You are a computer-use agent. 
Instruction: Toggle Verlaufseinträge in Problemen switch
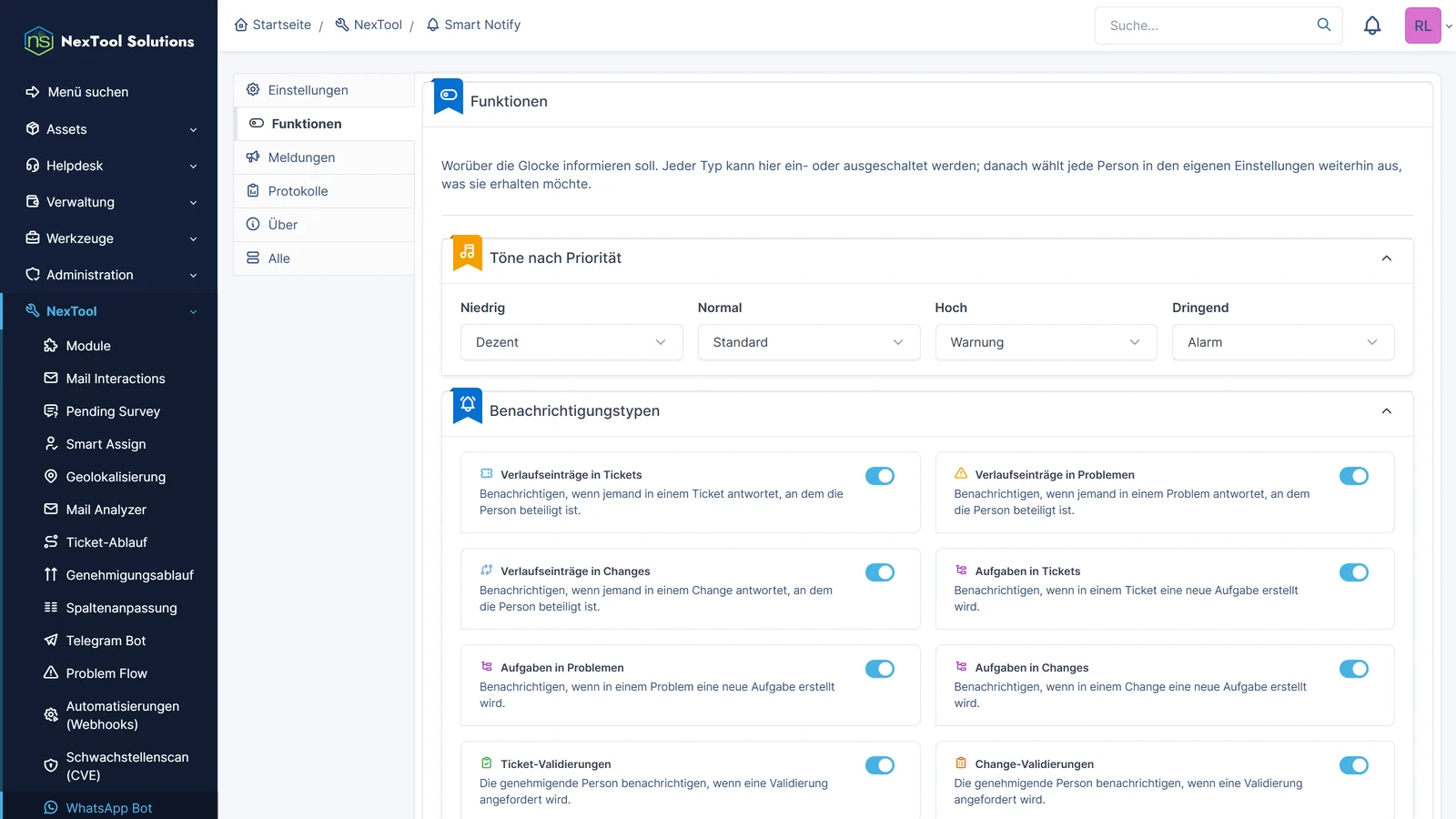pos(1354,476)
